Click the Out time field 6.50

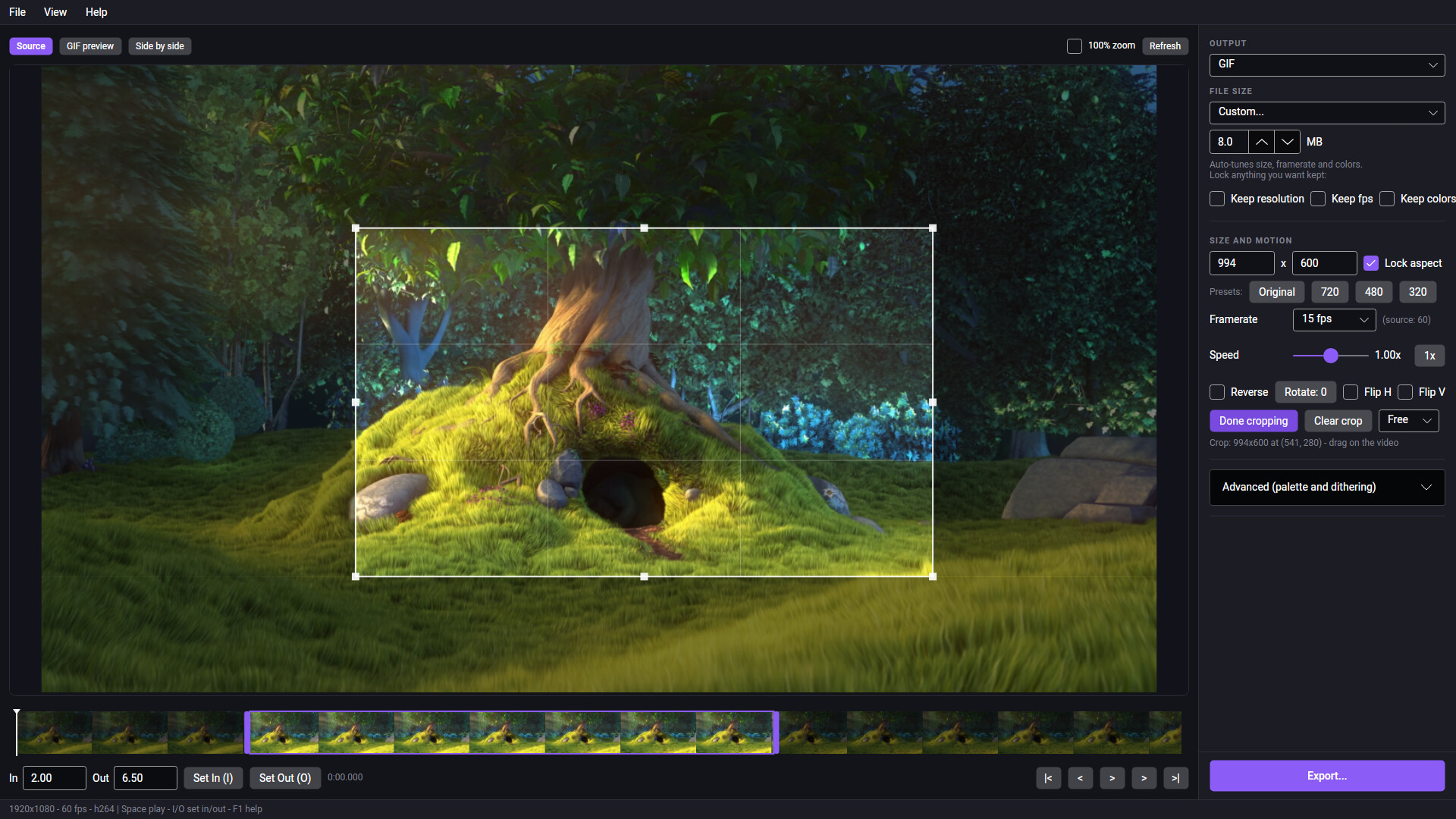pos(146,778)
